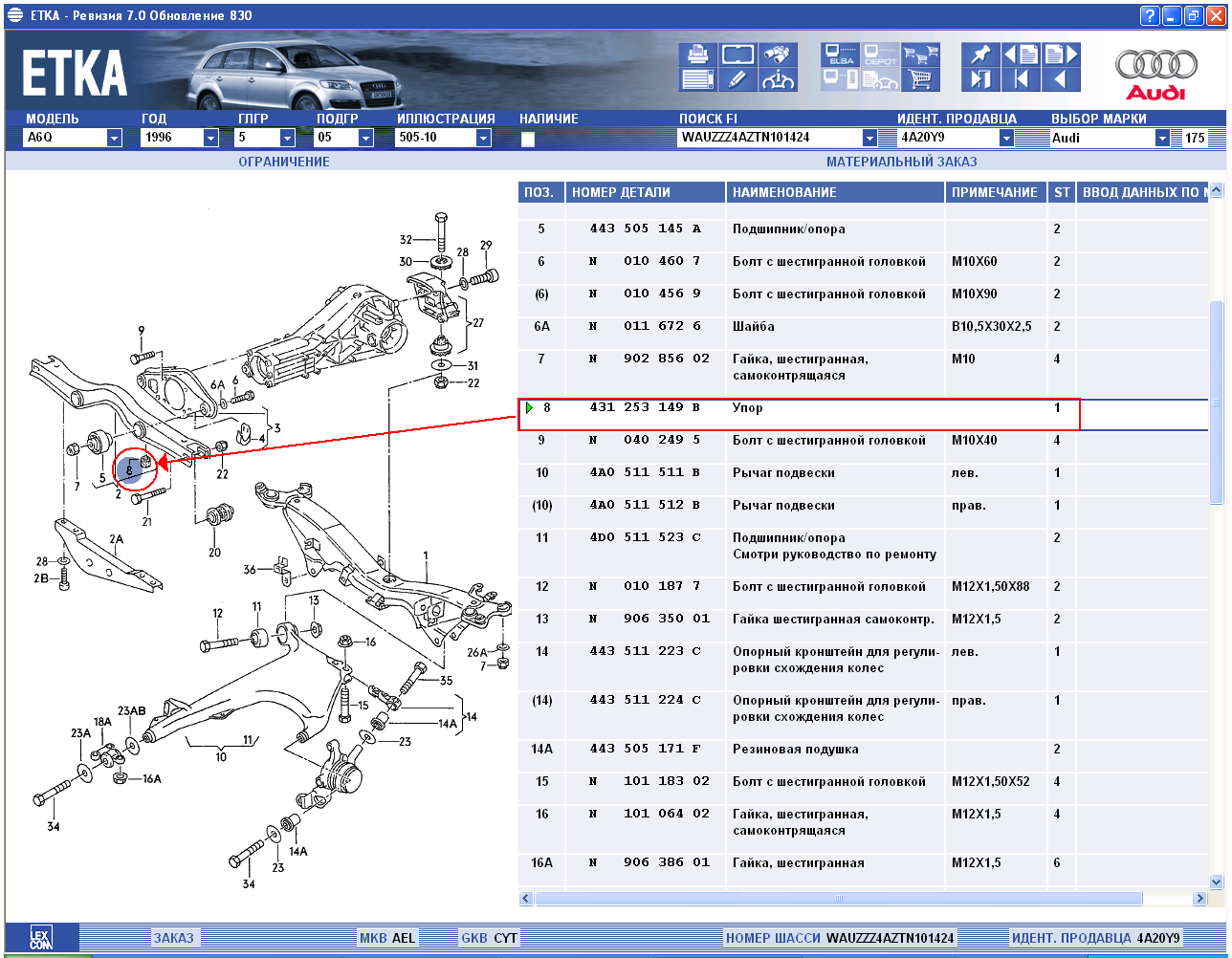Image resolution: width=1232 pixels, height=958 pixels.
Task: Select part N 906 386 01
Action: (x=649, y=862)
